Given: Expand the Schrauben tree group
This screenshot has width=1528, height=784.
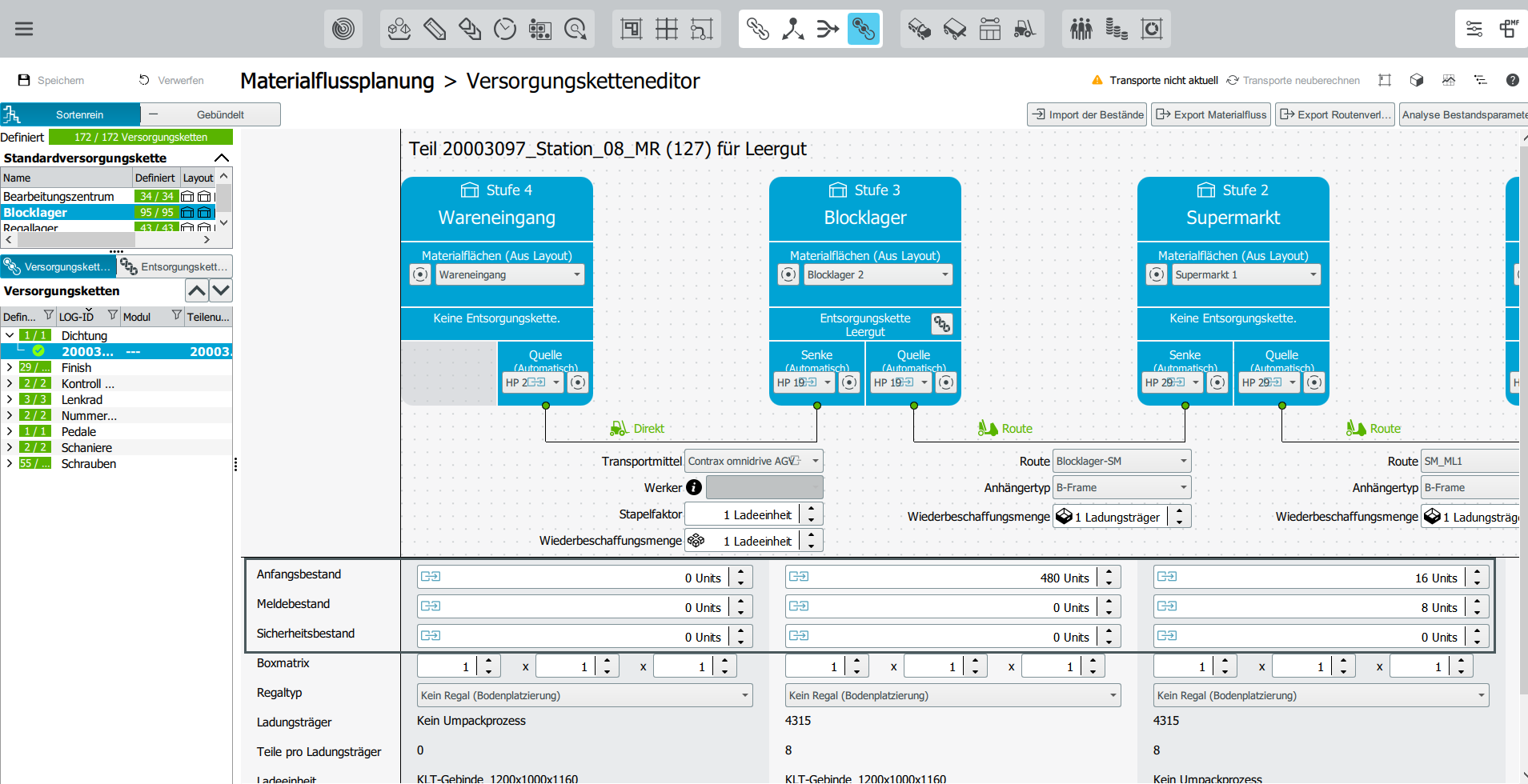Looking at the screenshot, I should (x=9, y=464).
